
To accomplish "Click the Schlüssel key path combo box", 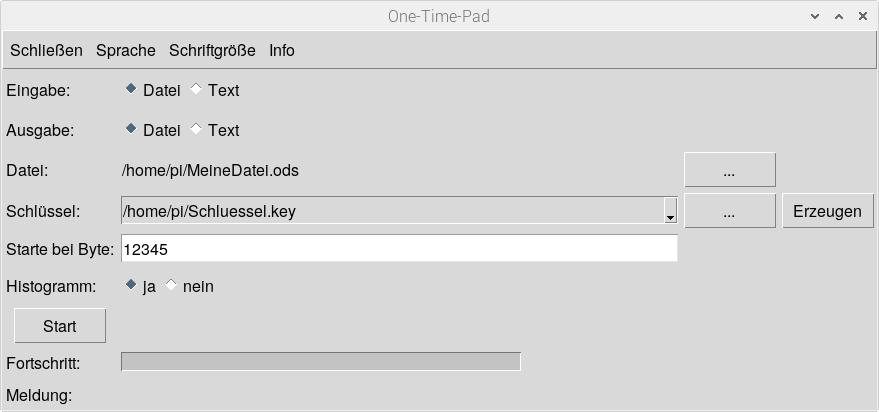I will point(390,211).
